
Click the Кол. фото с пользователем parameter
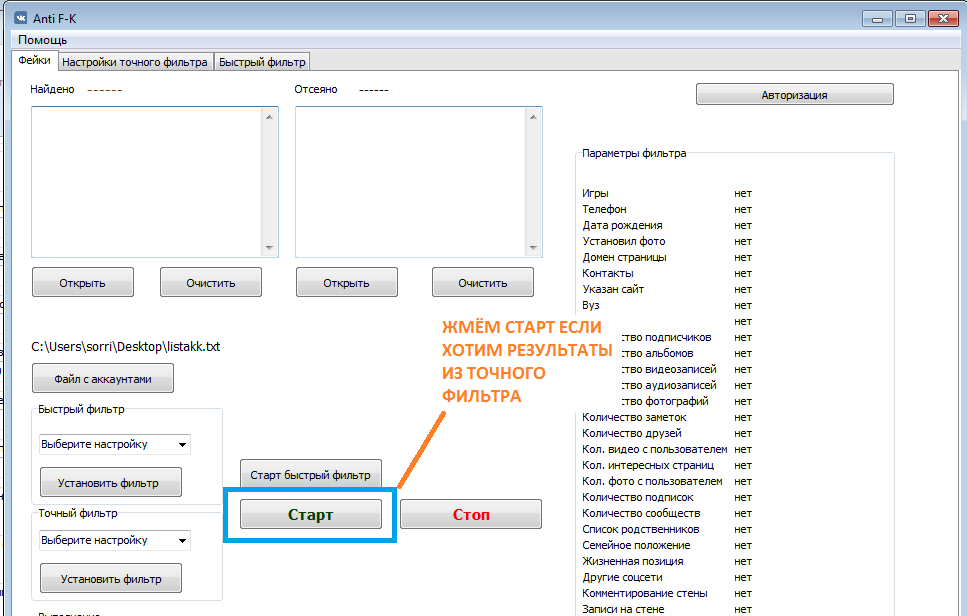coord(652,482)
